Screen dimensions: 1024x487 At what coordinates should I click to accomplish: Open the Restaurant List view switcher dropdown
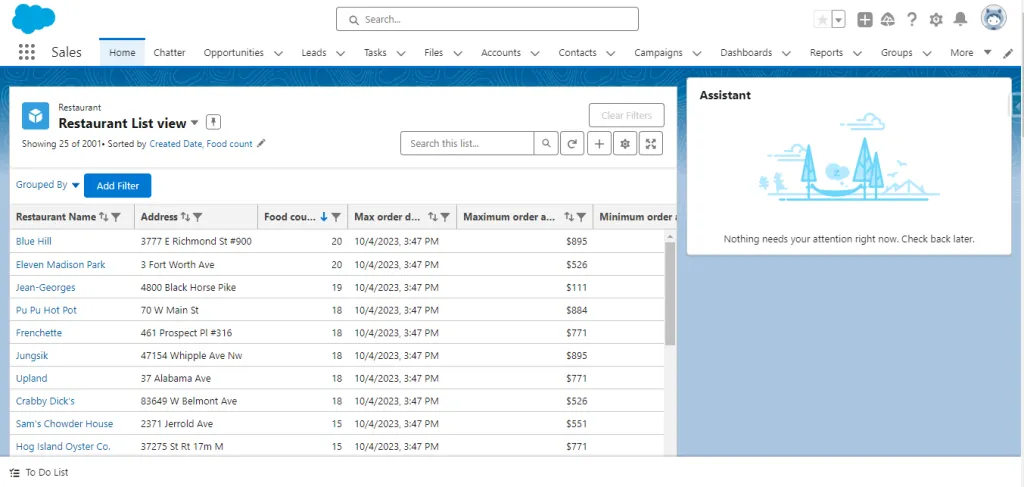click(x=195, y=123)
